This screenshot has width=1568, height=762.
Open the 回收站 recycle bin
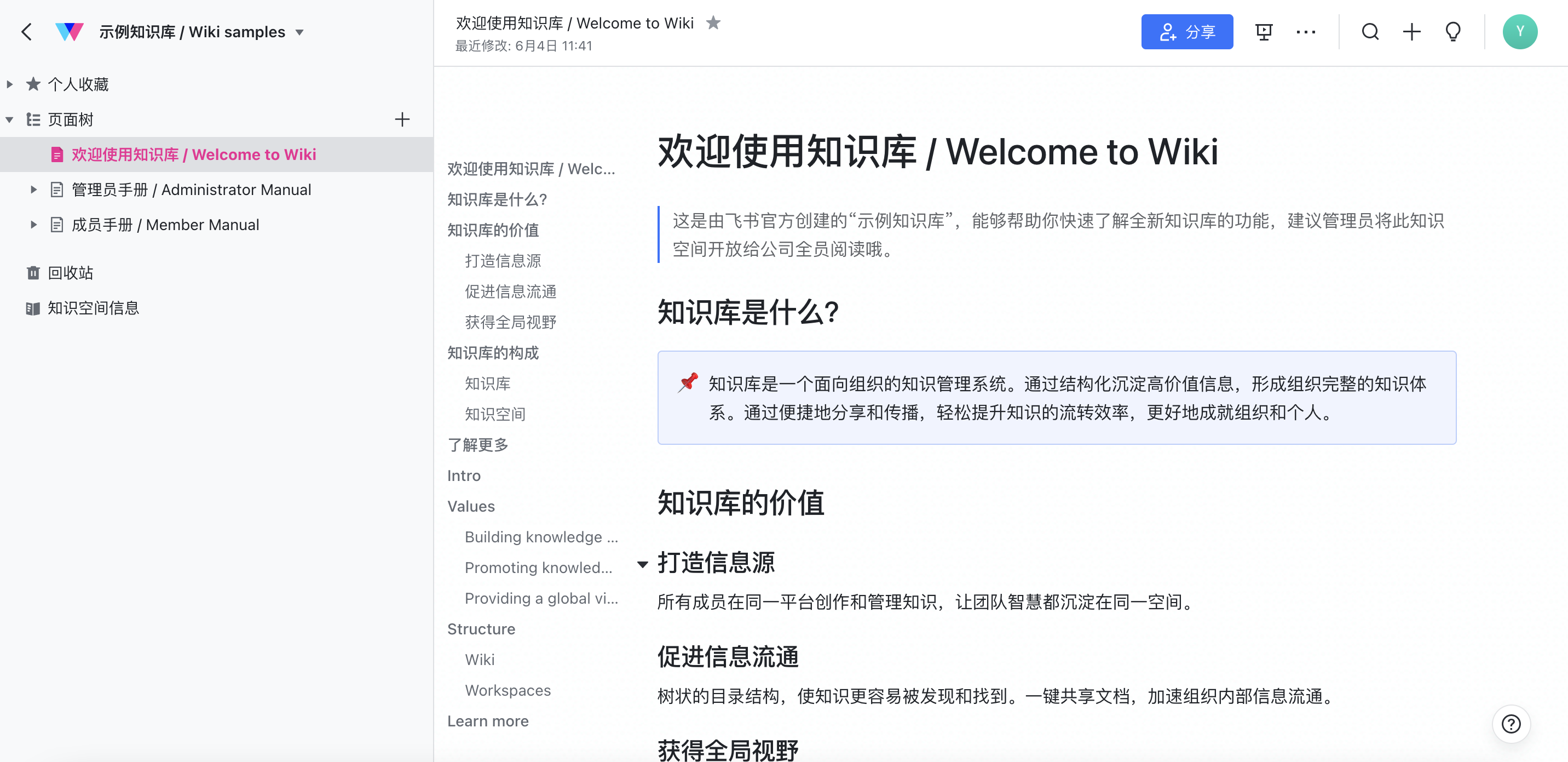[70, 273]
